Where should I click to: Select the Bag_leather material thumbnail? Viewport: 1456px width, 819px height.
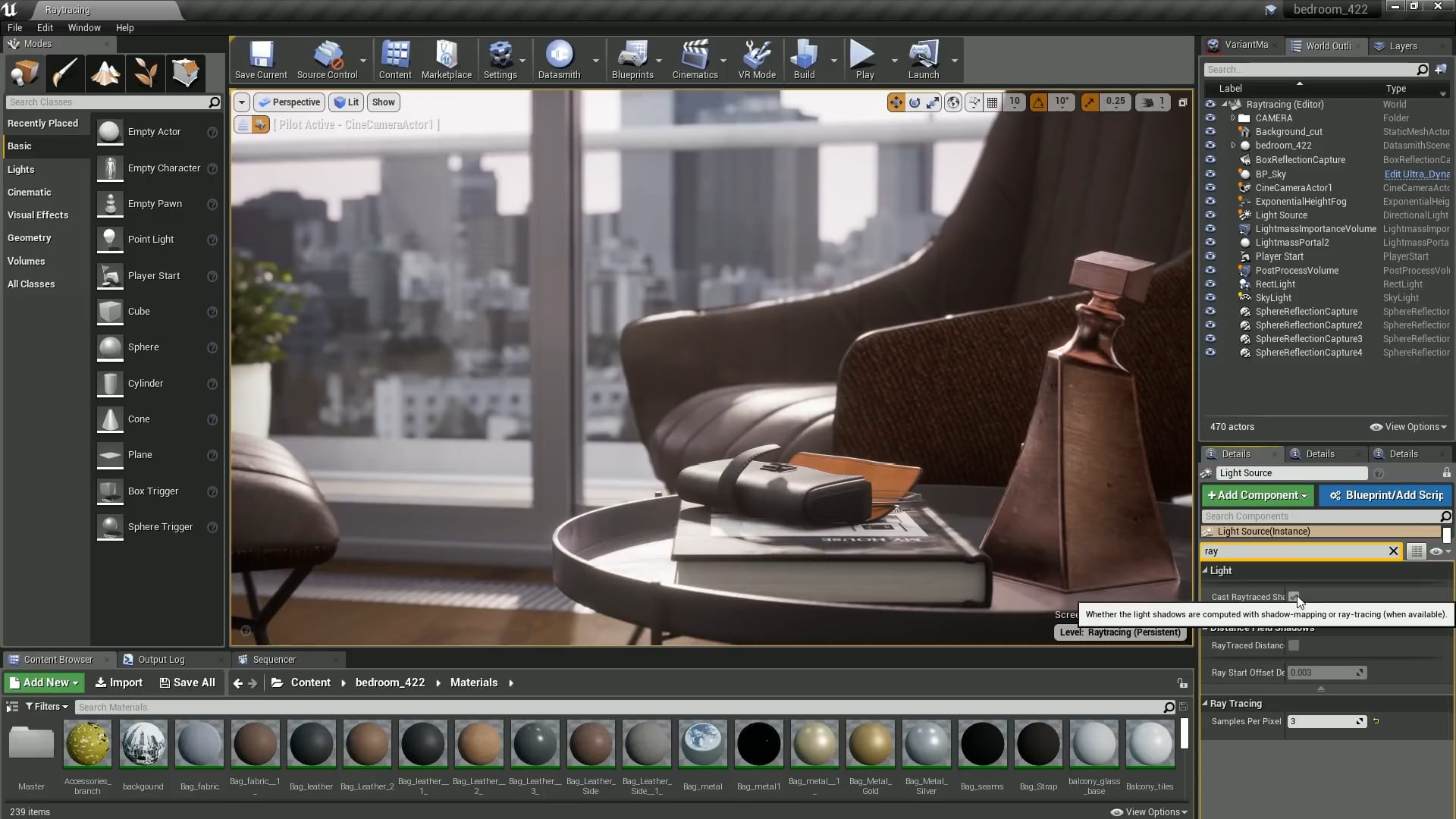(x=311, y=744)
